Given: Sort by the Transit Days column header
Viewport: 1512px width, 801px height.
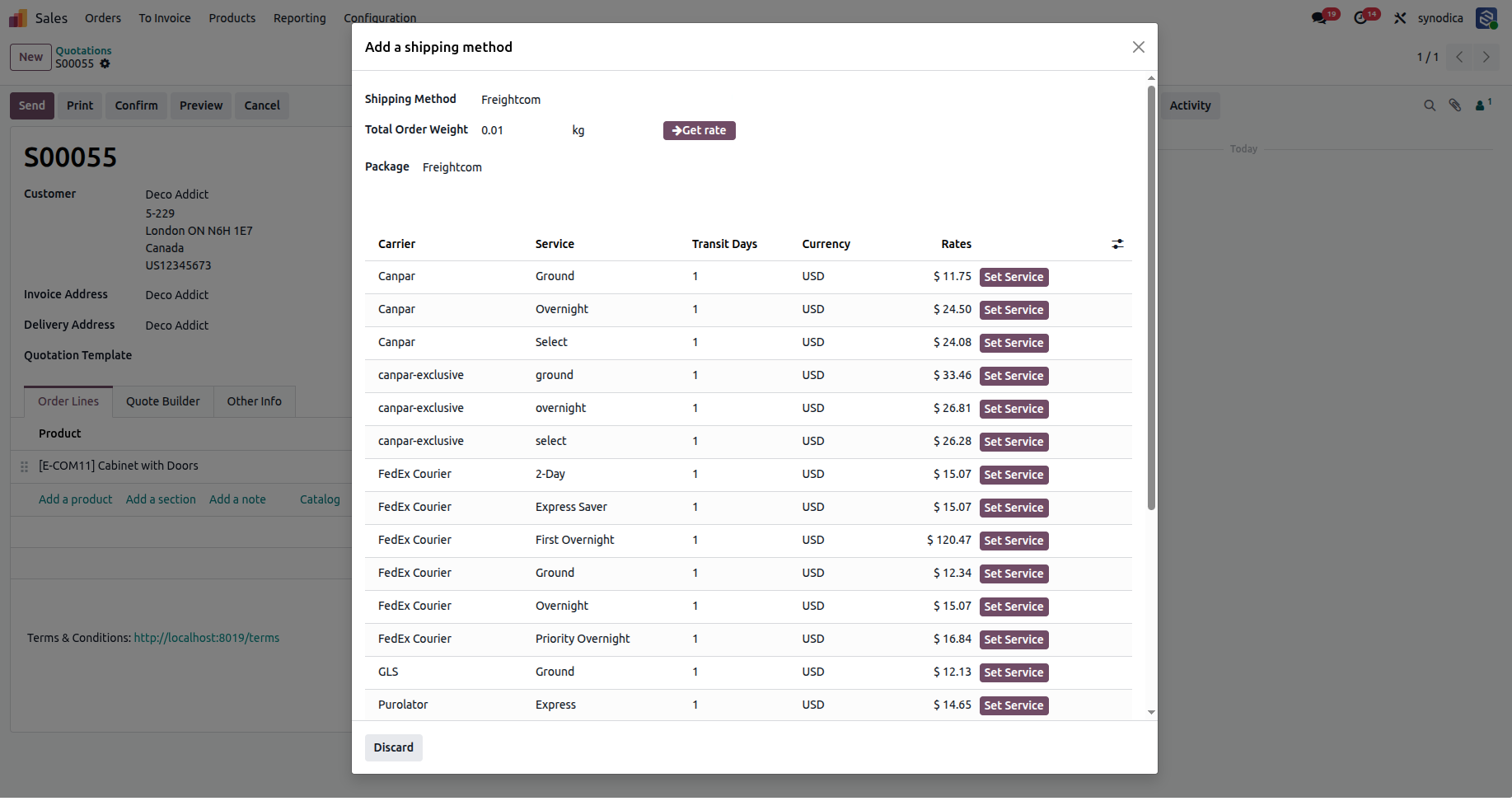Looking at the screenshot, I should [x=724, y=244].
